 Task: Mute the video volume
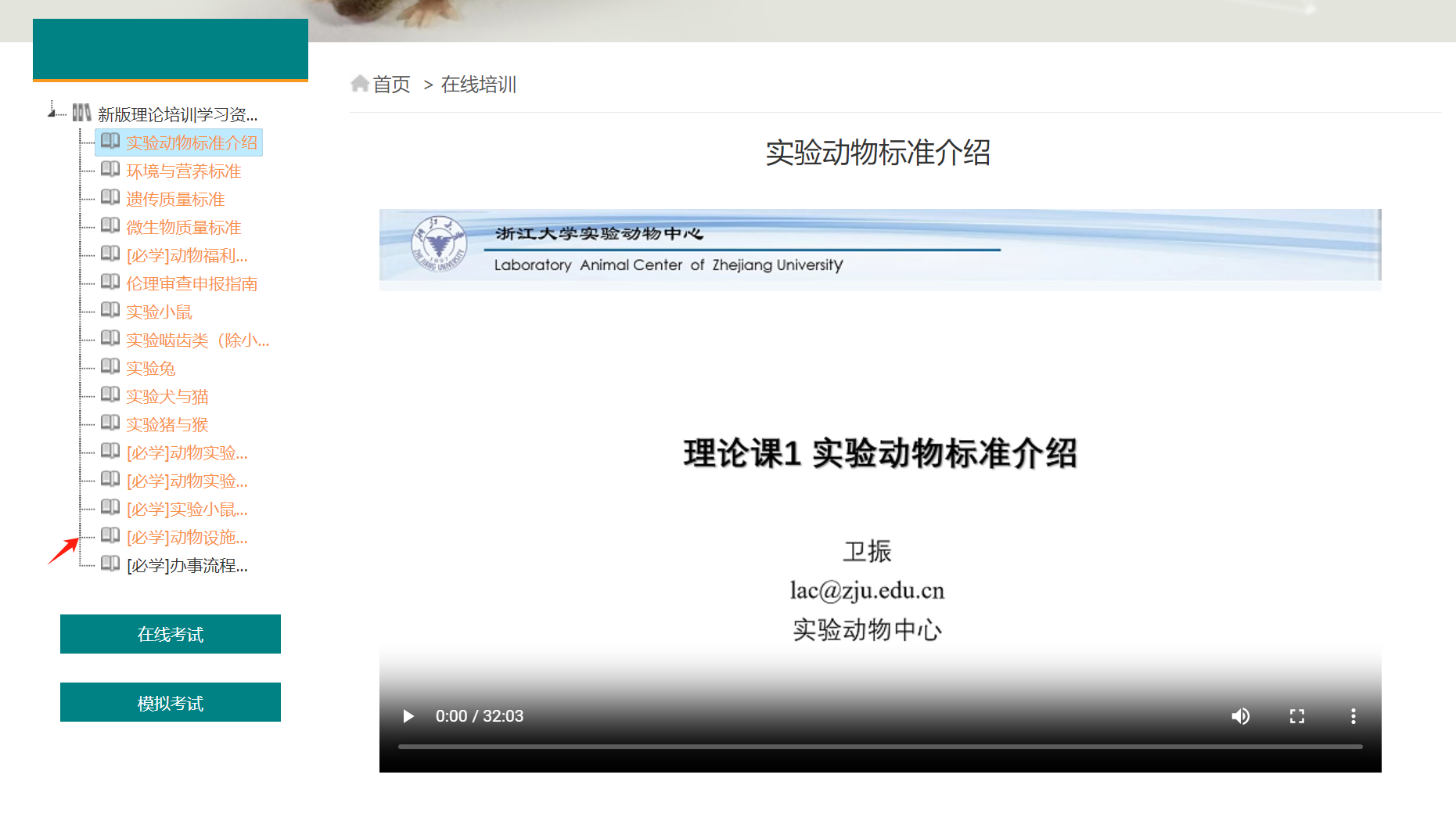(1240, 716)
